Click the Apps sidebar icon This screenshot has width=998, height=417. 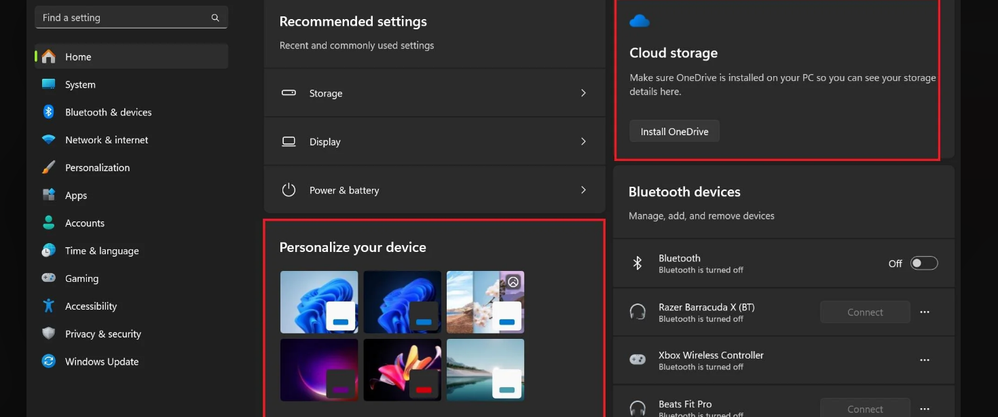[48, 195]
